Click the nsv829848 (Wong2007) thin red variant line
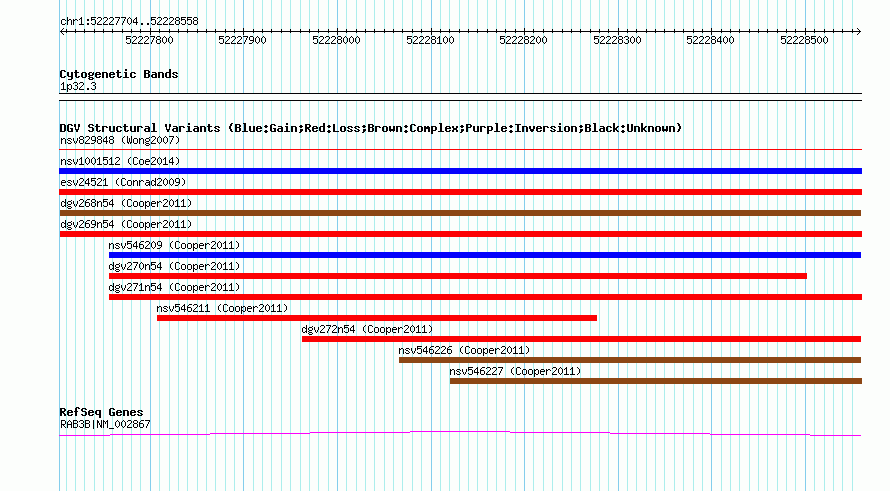 pyautogui.click(x=460, y=150)
